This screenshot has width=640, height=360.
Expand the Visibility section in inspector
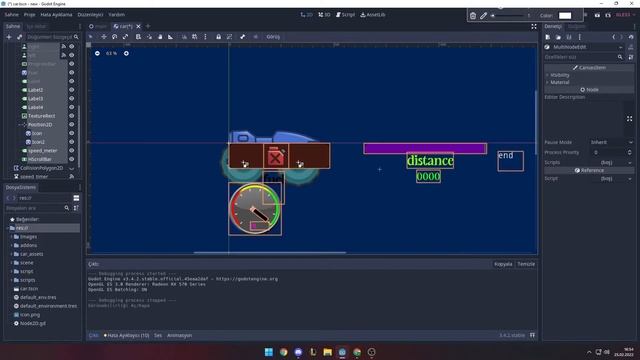tap(547, 75)
